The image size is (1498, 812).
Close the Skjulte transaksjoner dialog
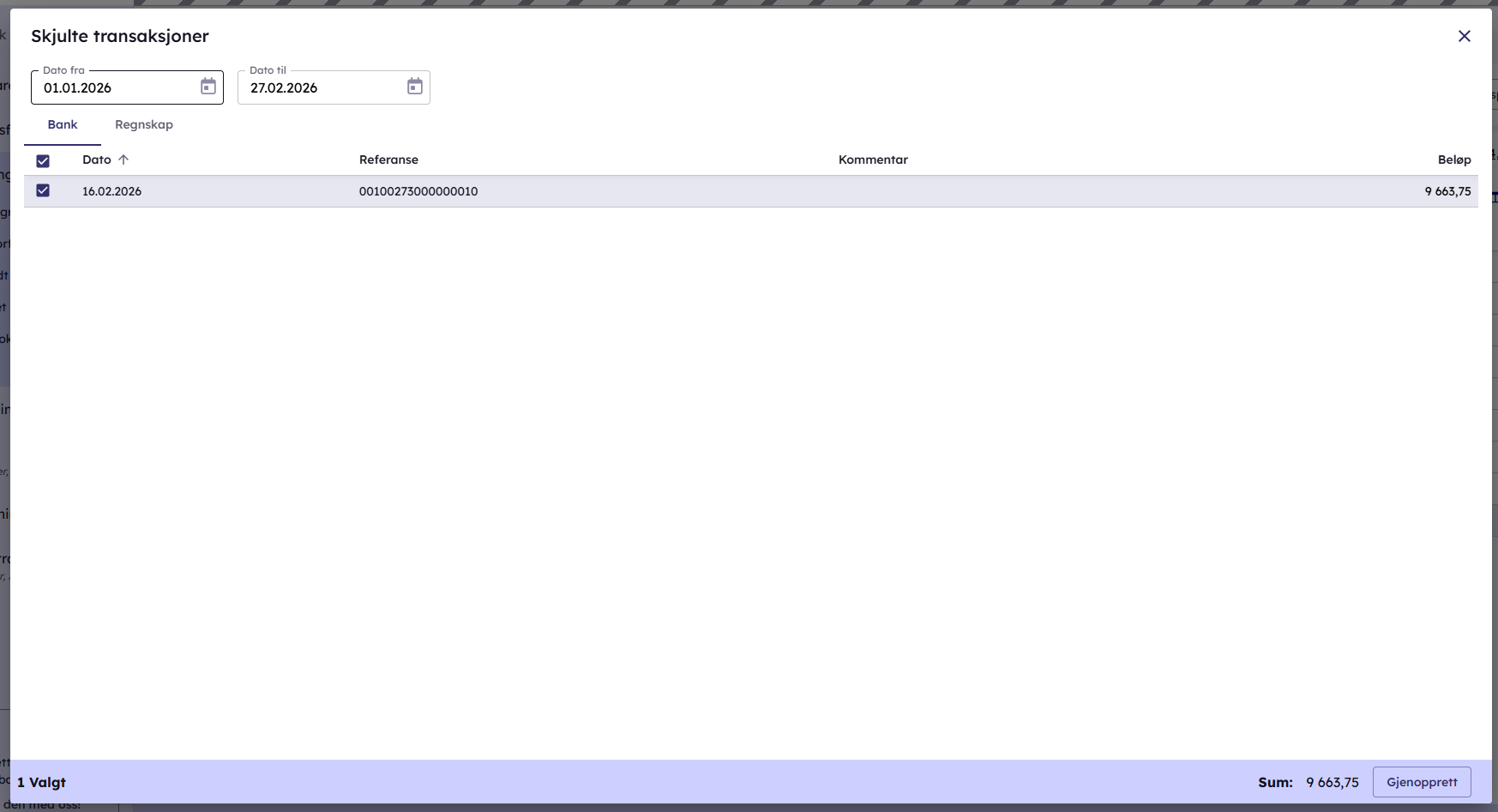1464,36
